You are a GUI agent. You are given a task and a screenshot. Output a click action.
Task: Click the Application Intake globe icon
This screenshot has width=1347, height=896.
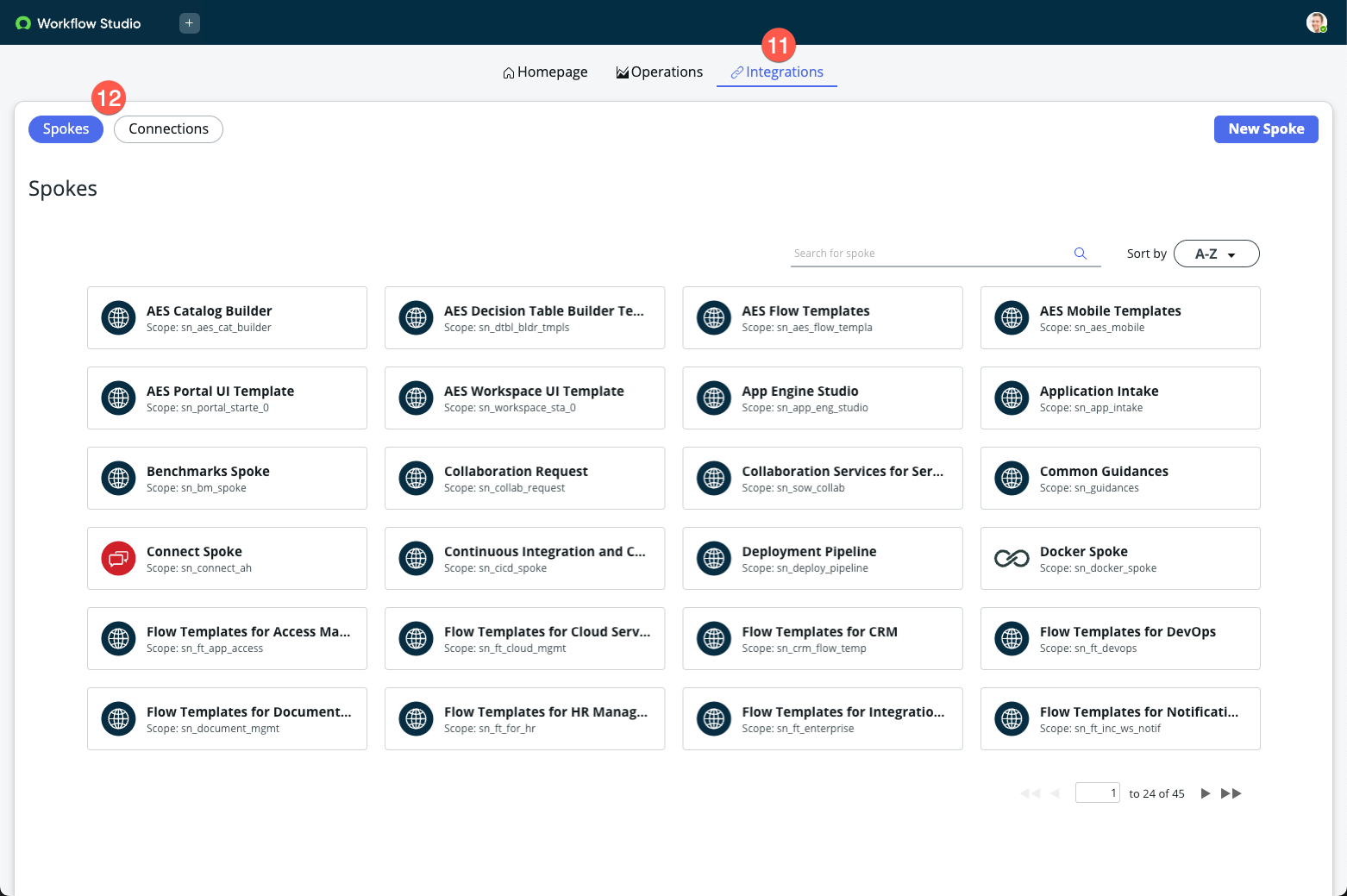coord(1012,398)
